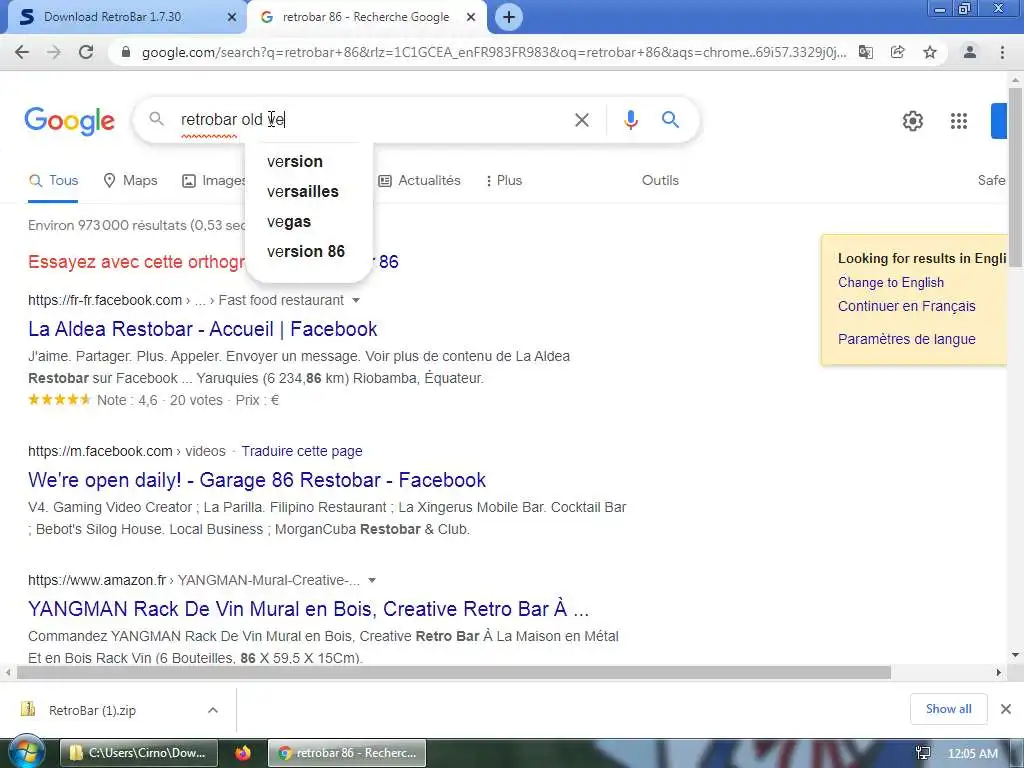Image resolution: width=1024 pixels, height=768 pixels.
Task: Reload the current page
Action: (x=86, y=52)
